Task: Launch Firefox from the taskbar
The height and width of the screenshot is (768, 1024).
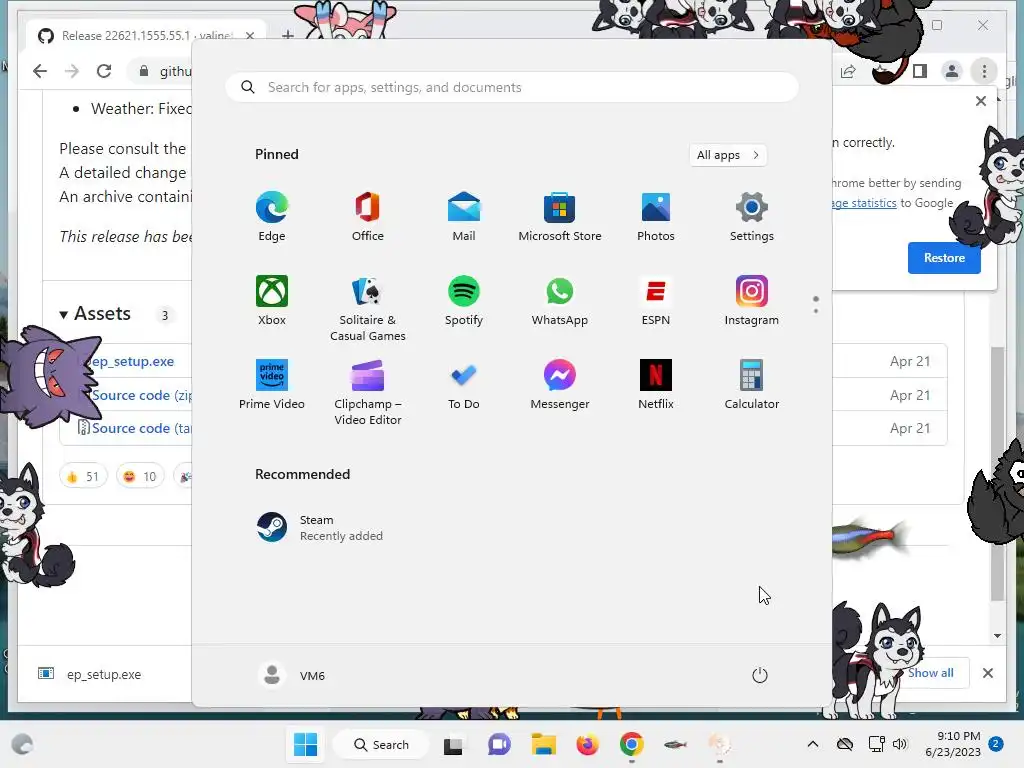Action: coord(588,744)
